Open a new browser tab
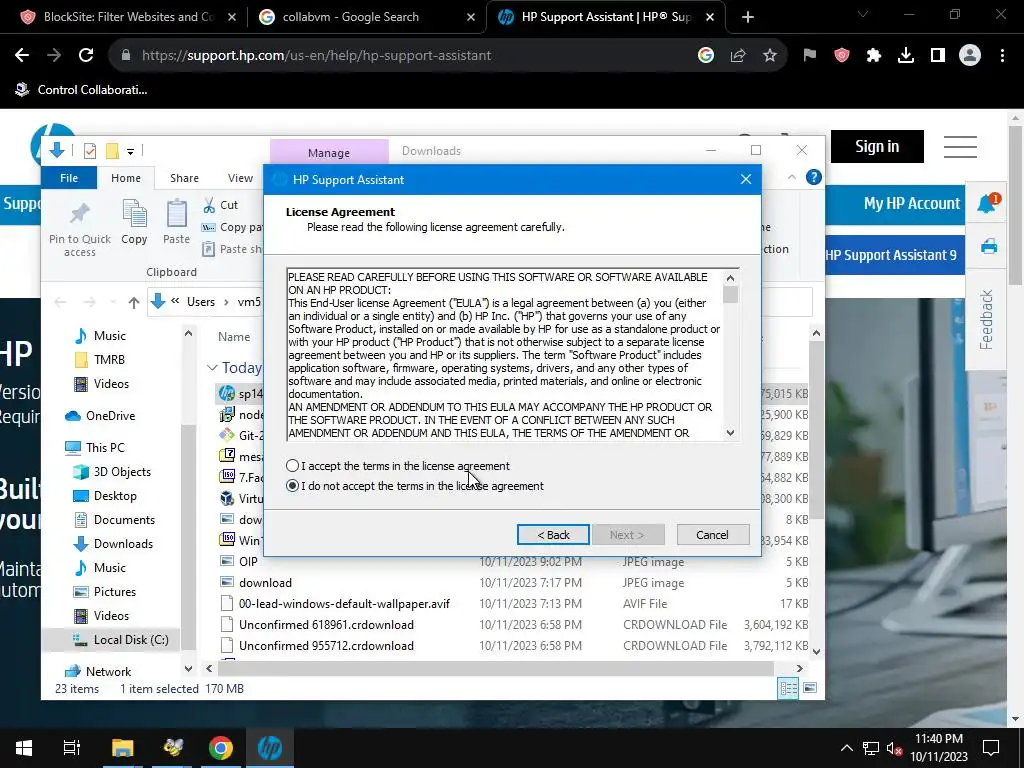 [x=748, y=17]
